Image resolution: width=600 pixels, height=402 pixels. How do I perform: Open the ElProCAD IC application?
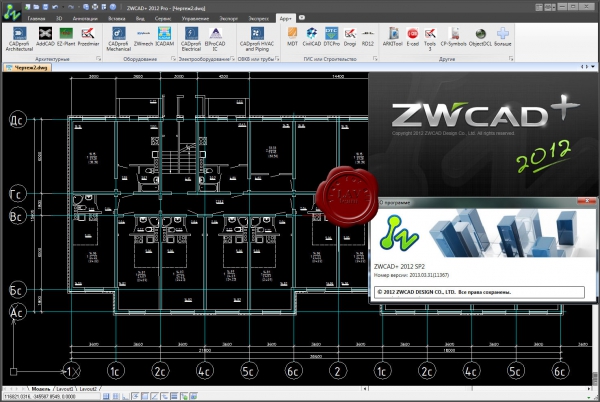(x=215, y=39)
